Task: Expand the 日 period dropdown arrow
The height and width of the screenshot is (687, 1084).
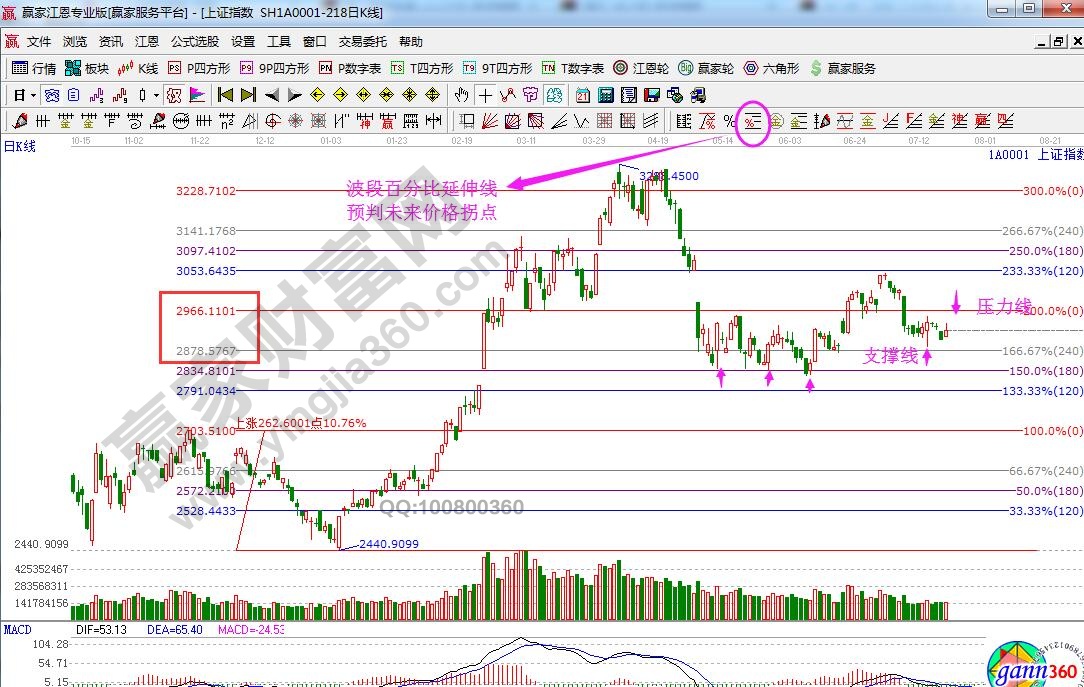Action: pyautogui.click(x=33, y=95)
